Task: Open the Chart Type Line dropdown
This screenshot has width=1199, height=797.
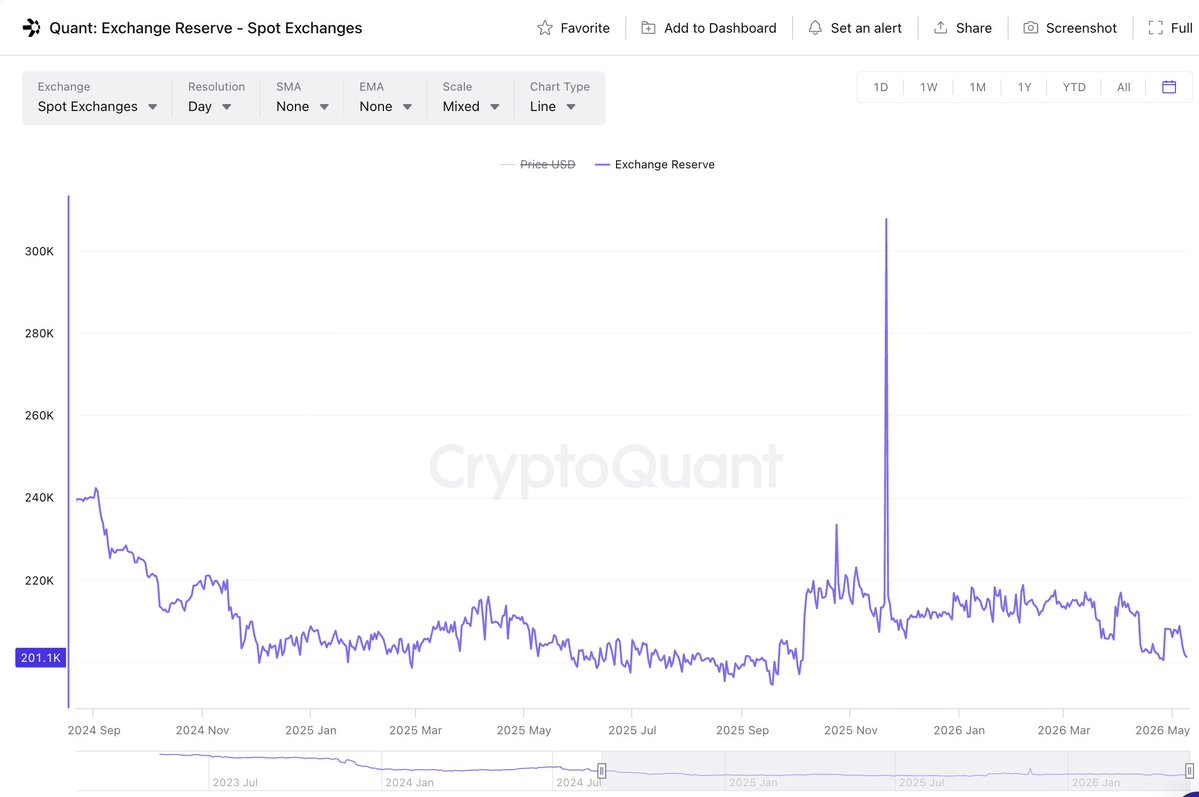Action: click(560, 98)
